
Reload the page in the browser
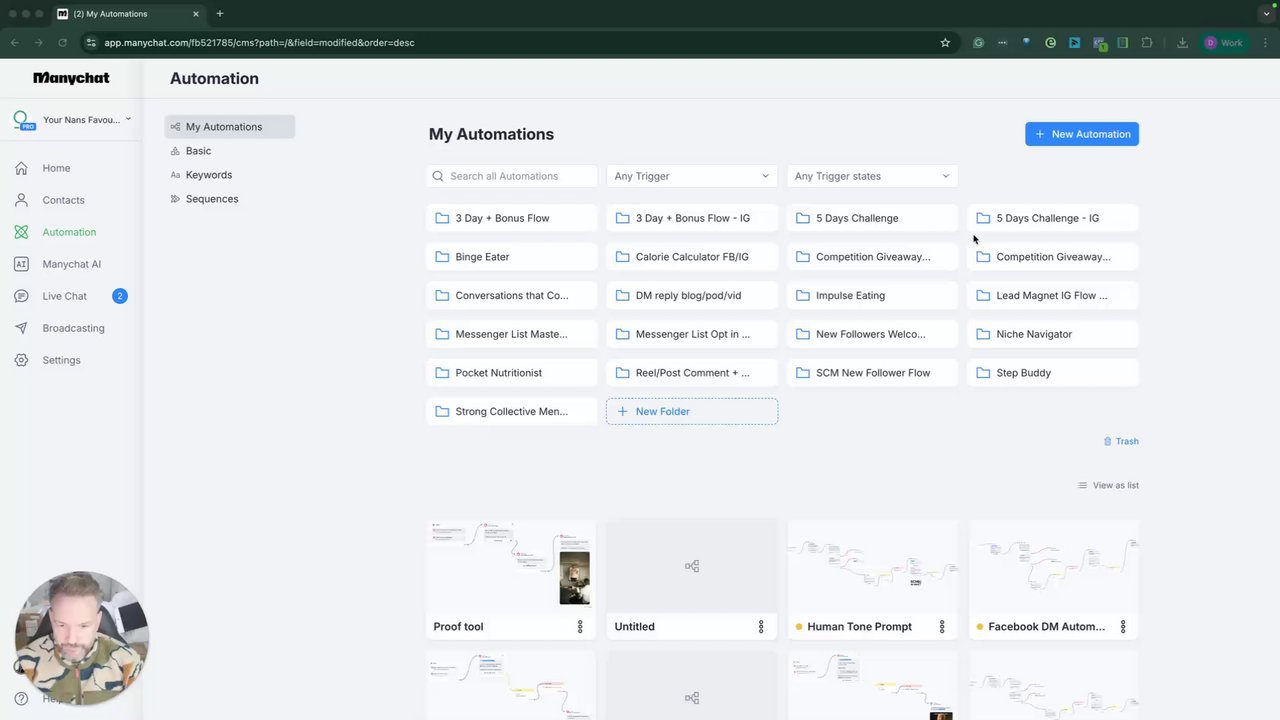point(62,43)
